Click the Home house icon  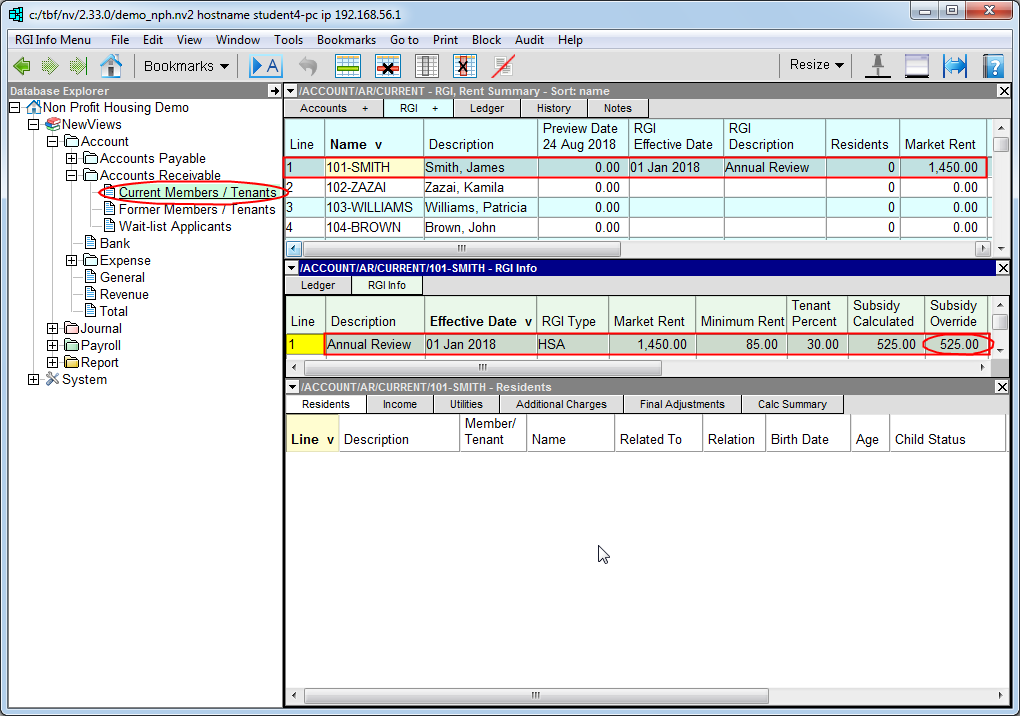[x=111, y=66]
